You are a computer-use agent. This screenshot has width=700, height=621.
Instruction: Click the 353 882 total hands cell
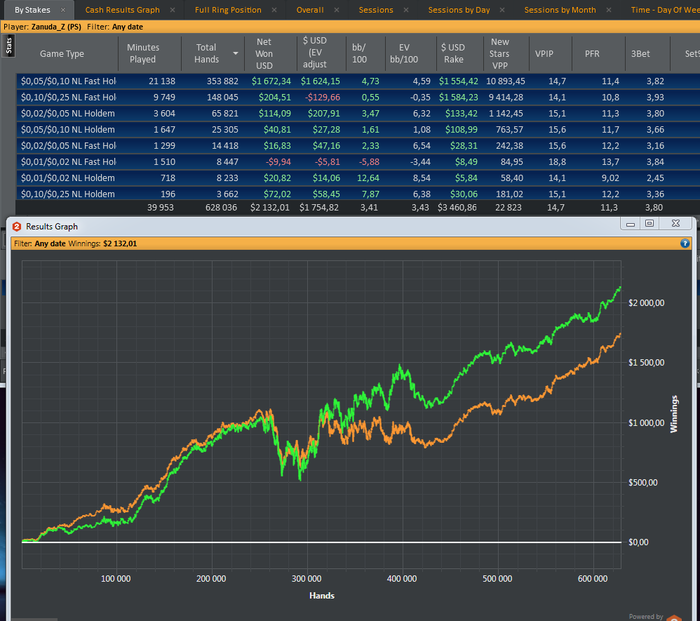(222, 81)
